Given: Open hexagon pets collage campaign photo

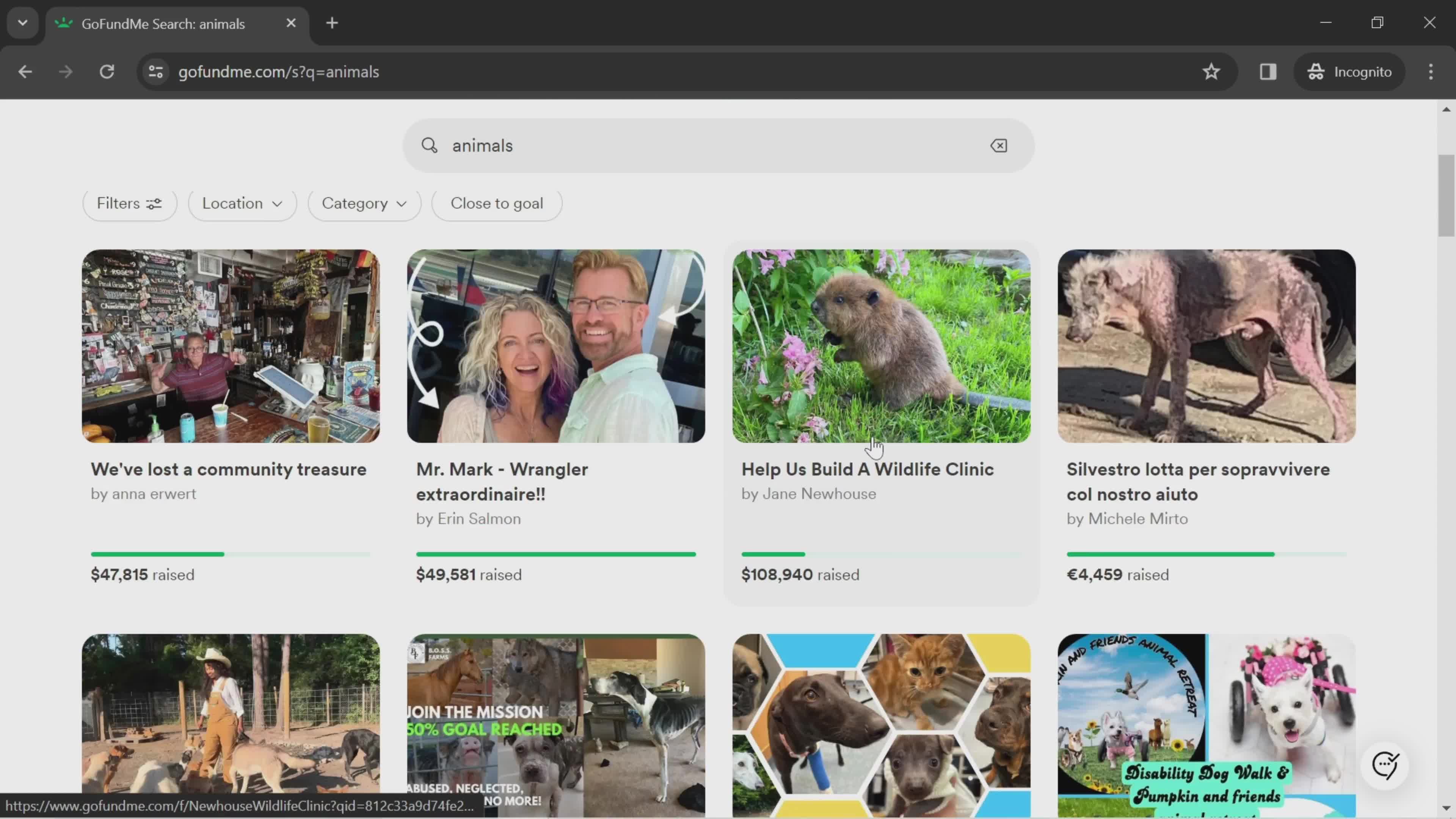Looking at the screenshot, I should click(881, 726).
